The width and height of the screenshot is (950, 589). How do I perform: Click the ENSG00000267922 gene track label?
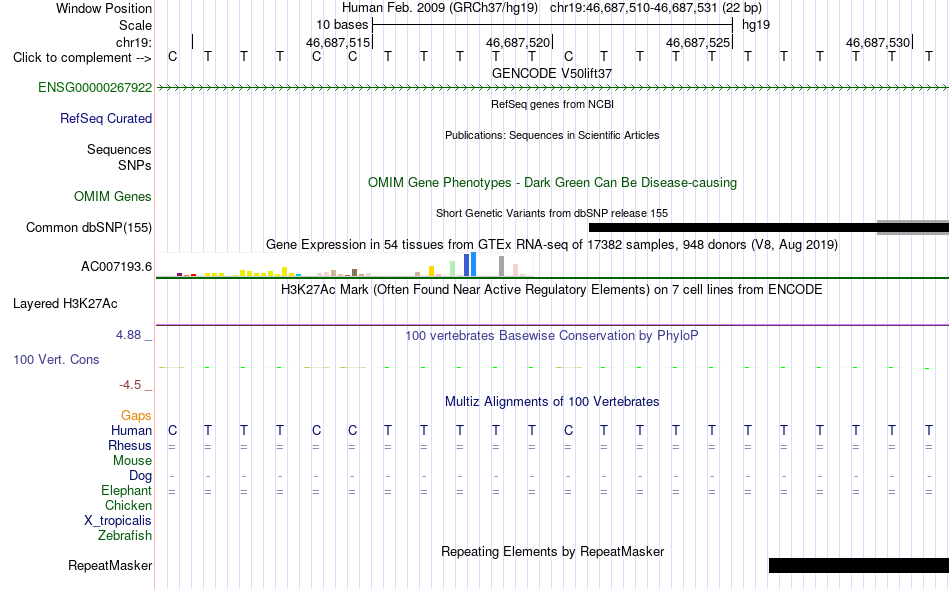95,87
